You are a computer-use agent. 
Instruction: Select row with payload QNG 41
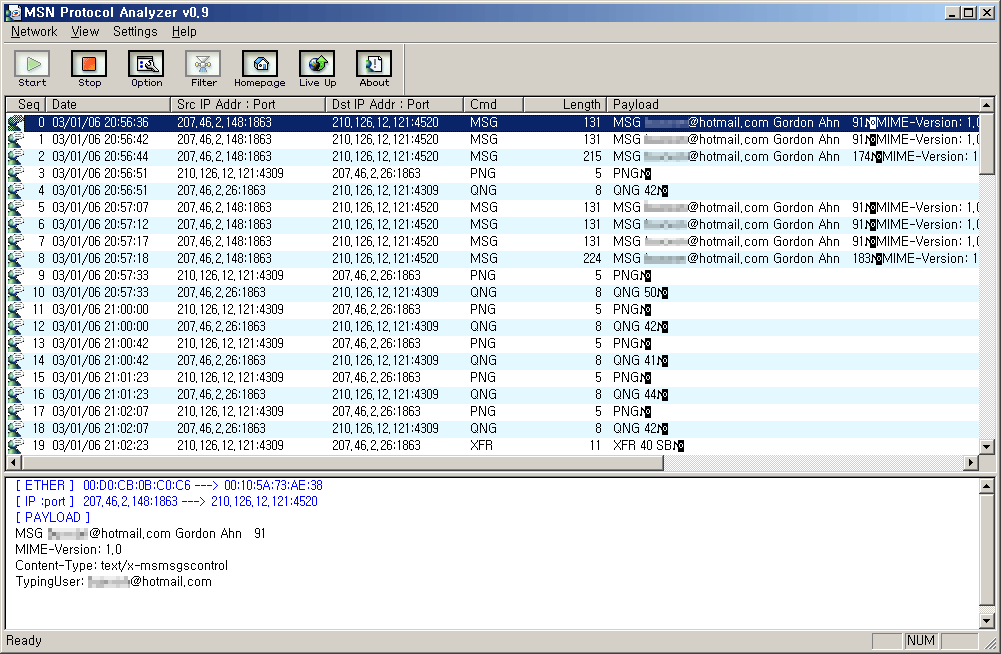[x=493, y=360]
